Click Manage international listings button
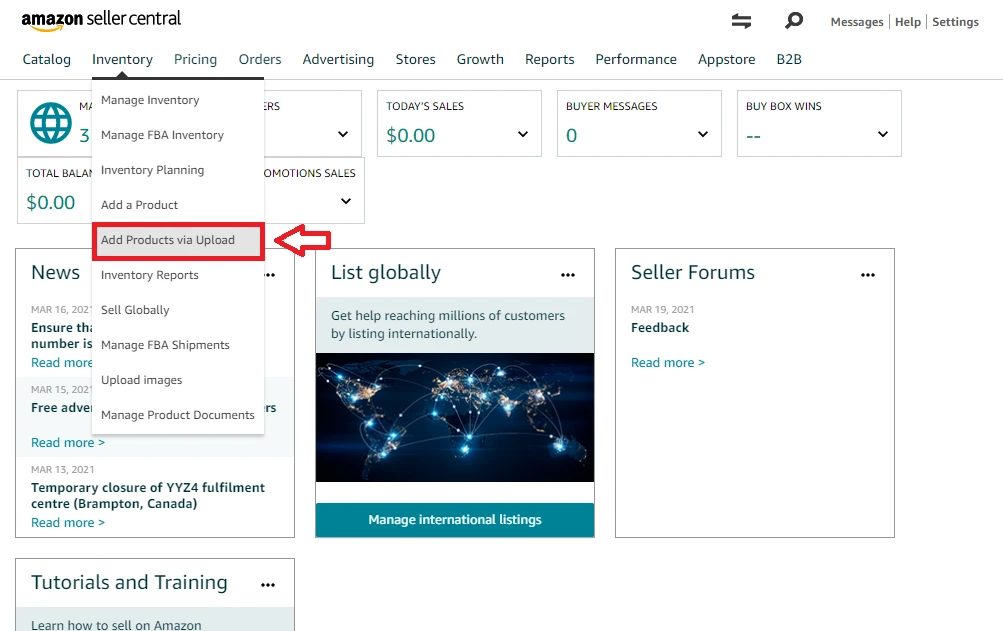This screenshot has width=1003, height=631. point(455,520)
